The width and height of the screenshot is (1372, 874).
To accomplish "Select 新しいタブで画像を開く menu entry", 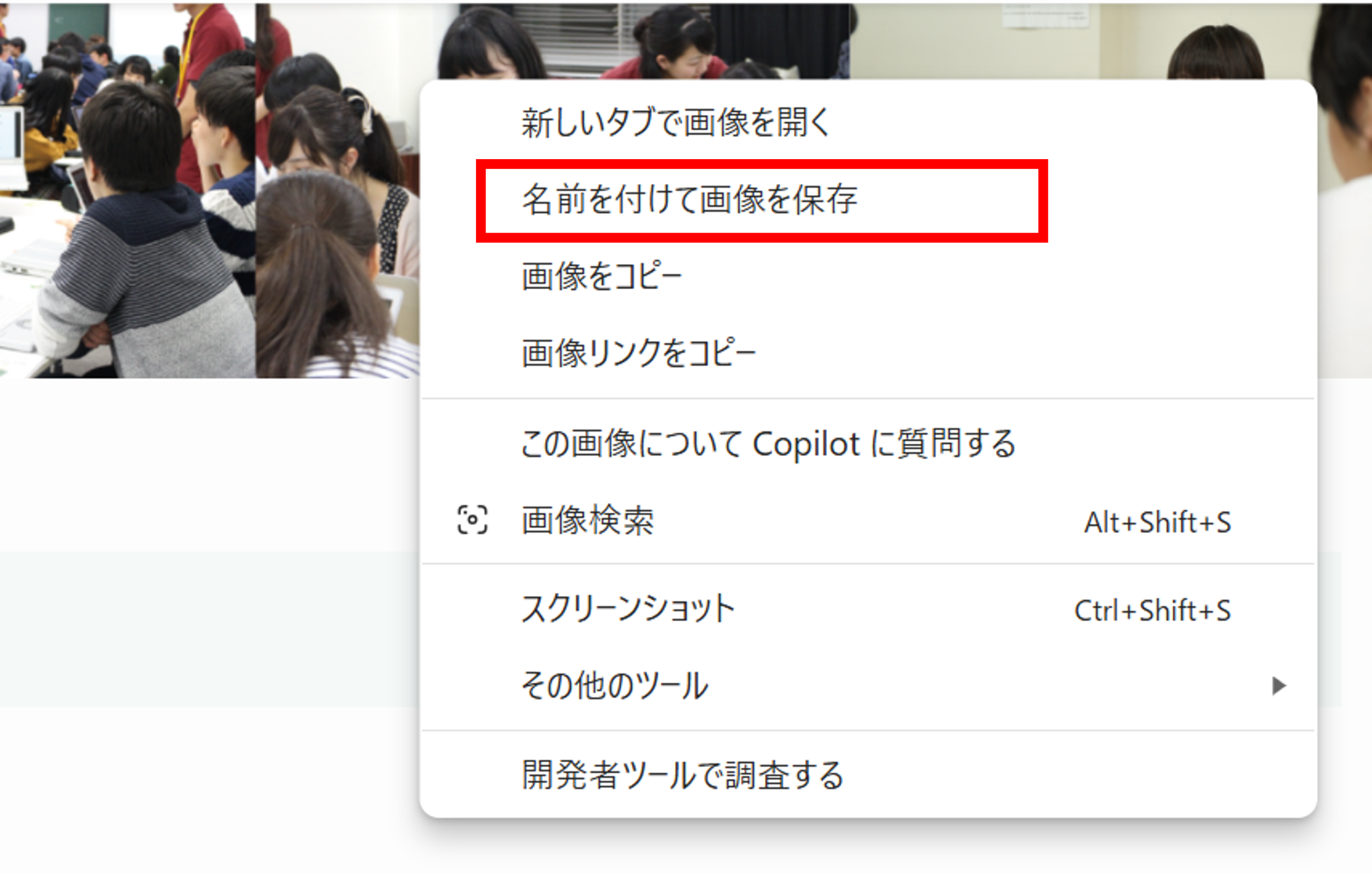I will click(675, 123).
